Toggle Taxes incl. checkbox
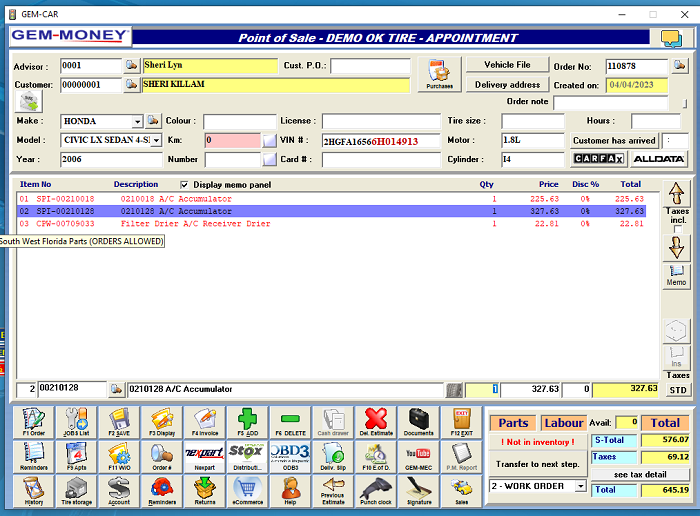Viewport: 700px width, 516px height. (x=678, y=229)
